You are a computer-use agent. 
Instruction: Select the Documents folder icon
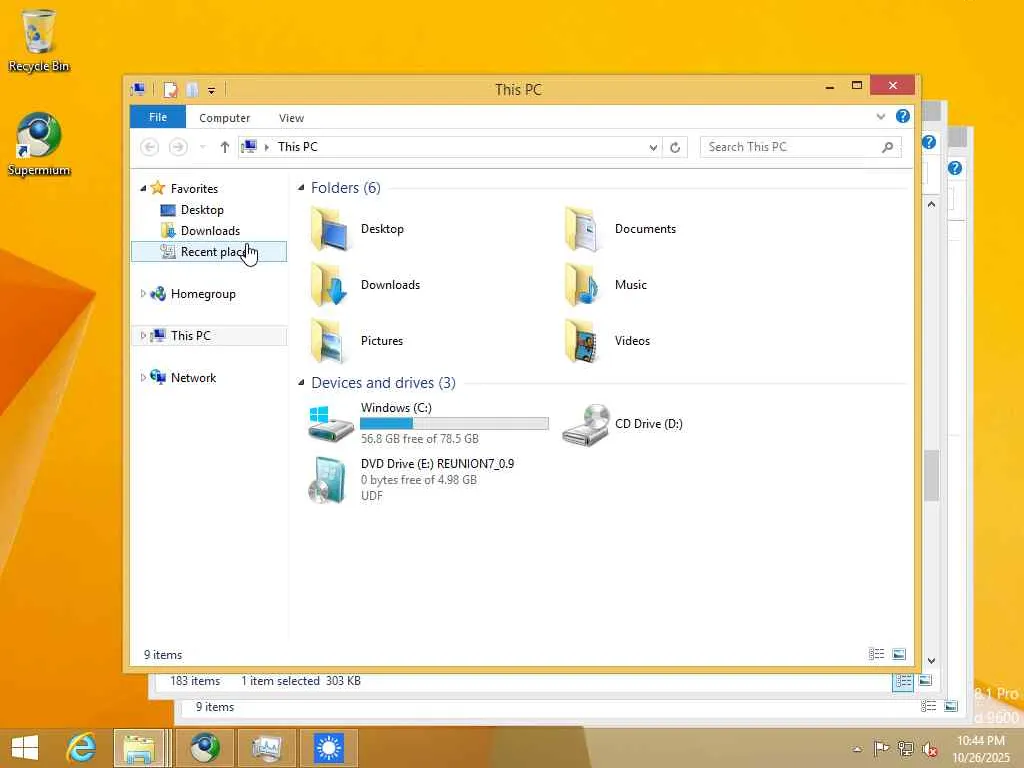coord(583,229)
